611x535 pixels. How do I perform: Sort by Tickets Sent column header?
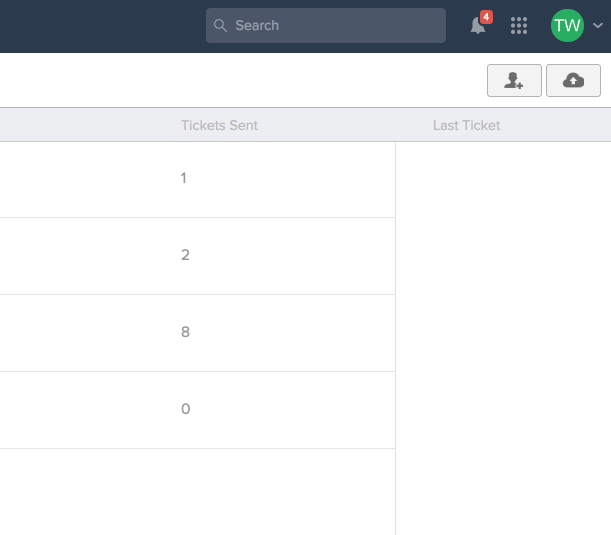point(219,125)
